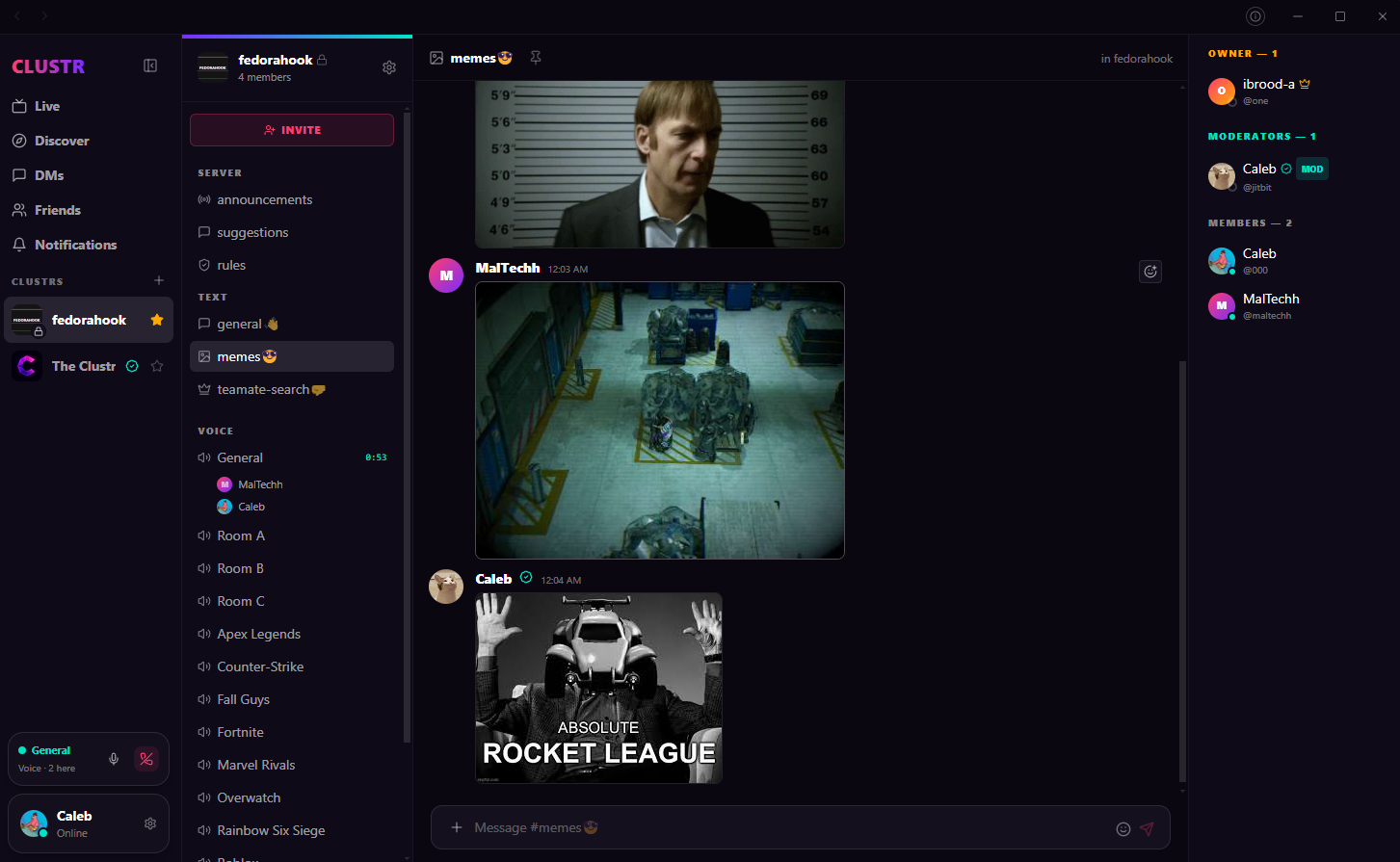Viewport: 1400px width, 862px height.
Task: Add reaction to MalTechh's message
Action: [1150, 272]
